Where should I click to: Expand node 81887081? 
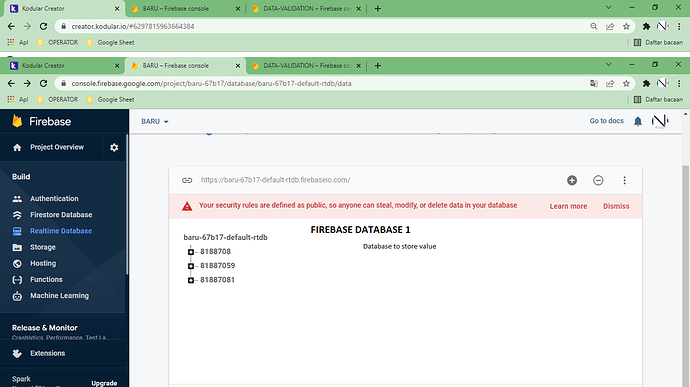click(191, 280)
